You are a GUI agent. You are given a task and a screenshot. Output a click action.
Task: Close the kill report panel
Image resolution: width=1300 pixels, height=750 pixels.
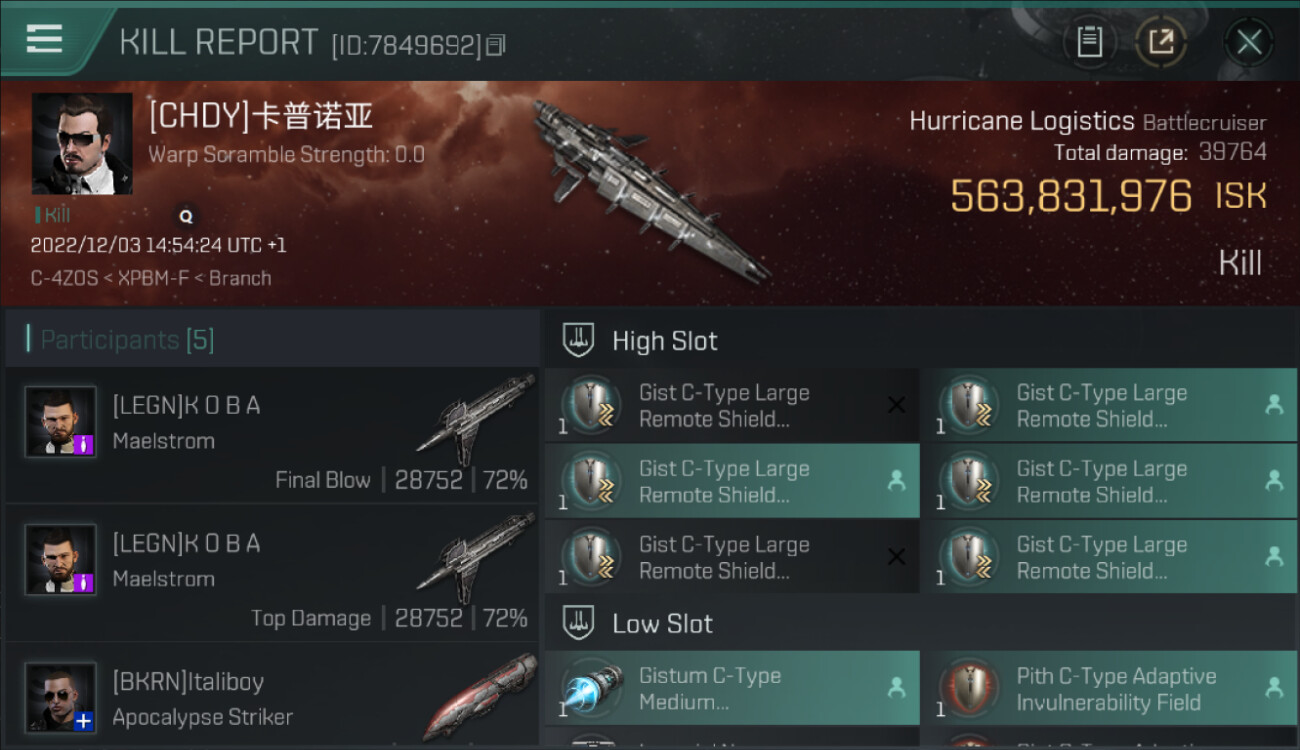(x=1248, y=42)
